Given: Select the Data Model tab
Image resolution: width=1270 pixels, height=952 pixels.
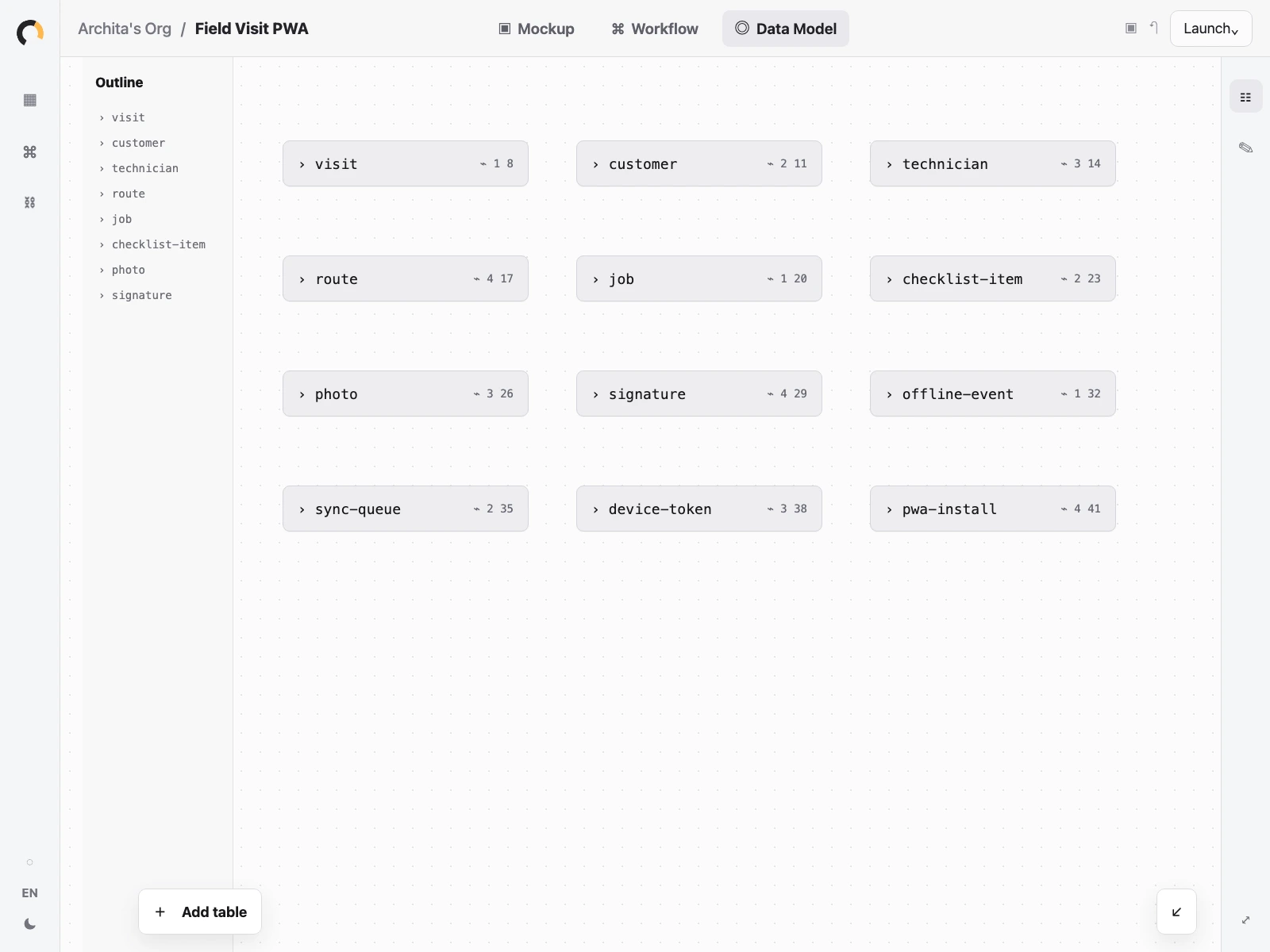Looking at the screenshot, I should pos(786,29).
